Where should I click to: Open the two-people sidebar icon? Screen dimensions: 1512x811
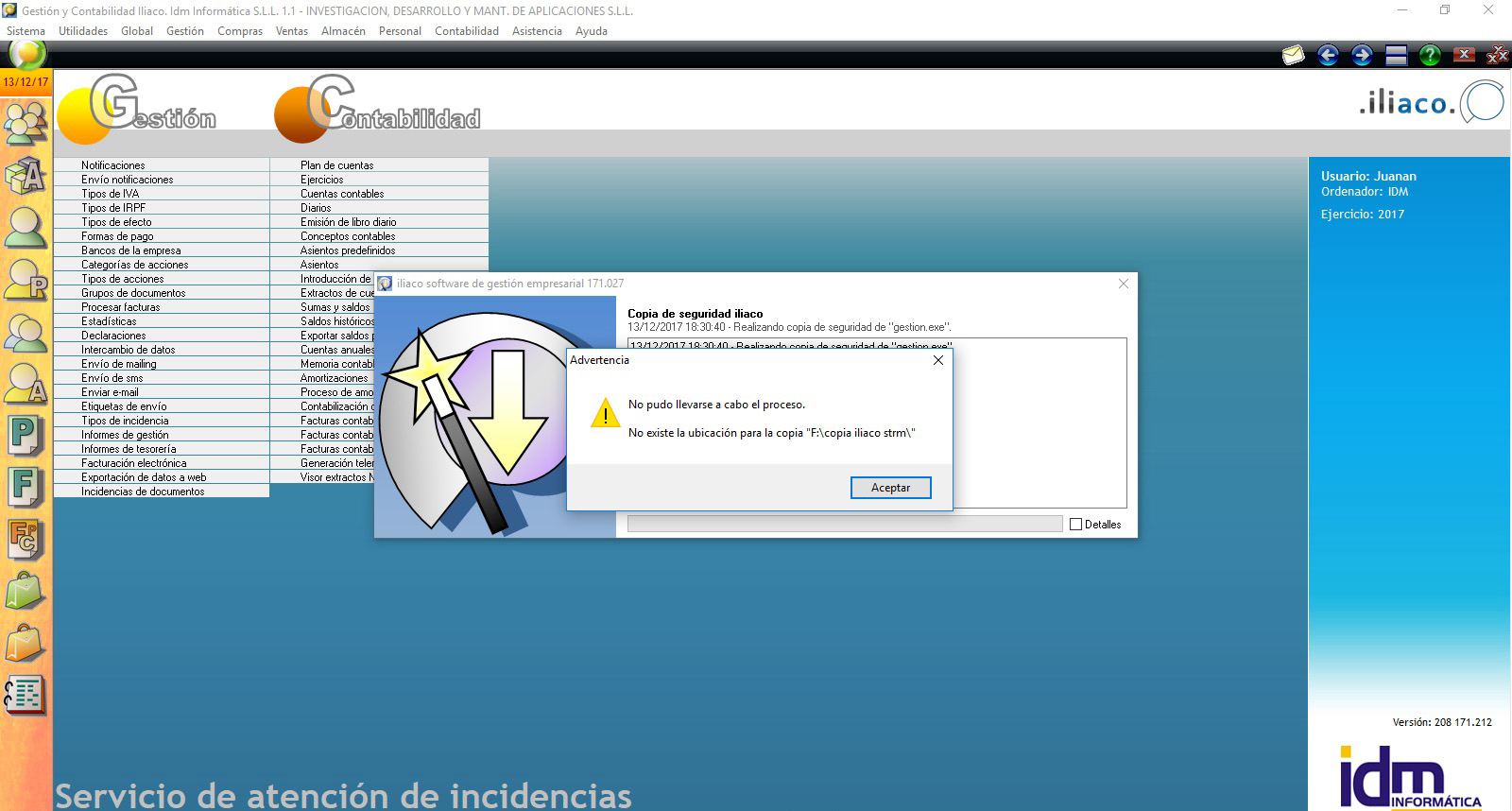(26, 332)
